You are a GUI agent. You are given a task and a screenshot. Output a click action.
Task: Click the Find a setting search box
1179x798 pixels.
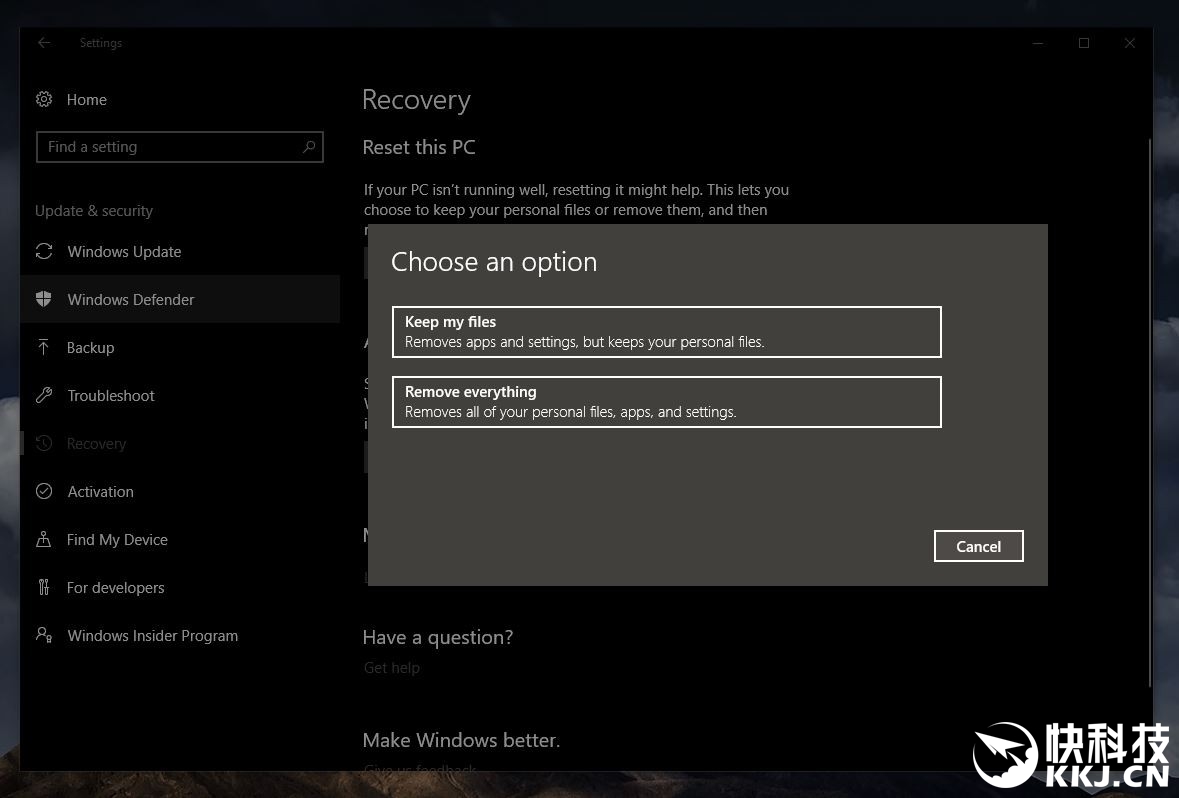(x=168, y=146)
